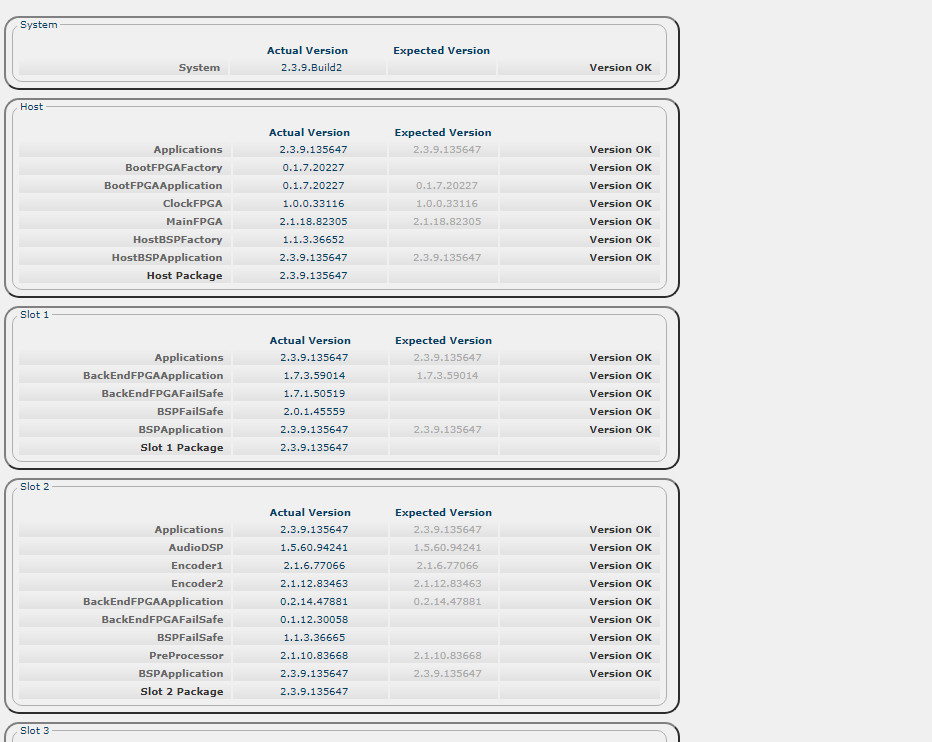
Task: Click Slot 1 BackEndFPGAApplication expected version
Action: click(x=447, y=376)
